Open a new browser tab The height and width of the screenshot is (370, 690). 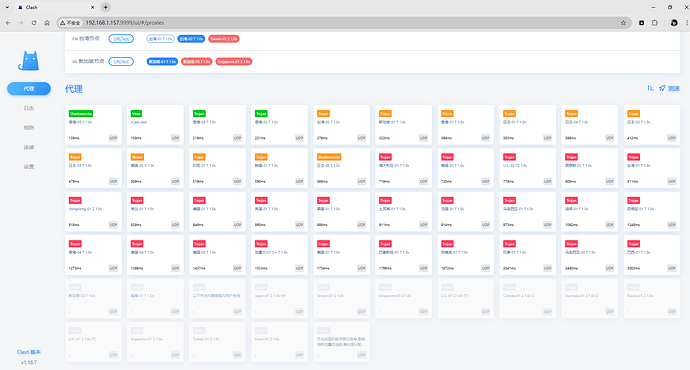tap(106, 7)
